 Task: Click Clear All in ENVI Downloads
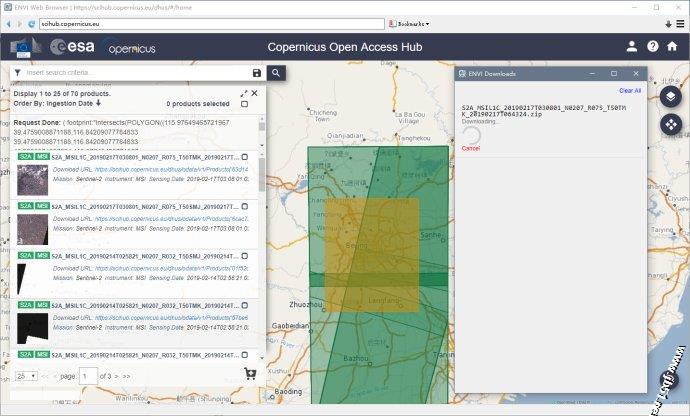point(629,91)
